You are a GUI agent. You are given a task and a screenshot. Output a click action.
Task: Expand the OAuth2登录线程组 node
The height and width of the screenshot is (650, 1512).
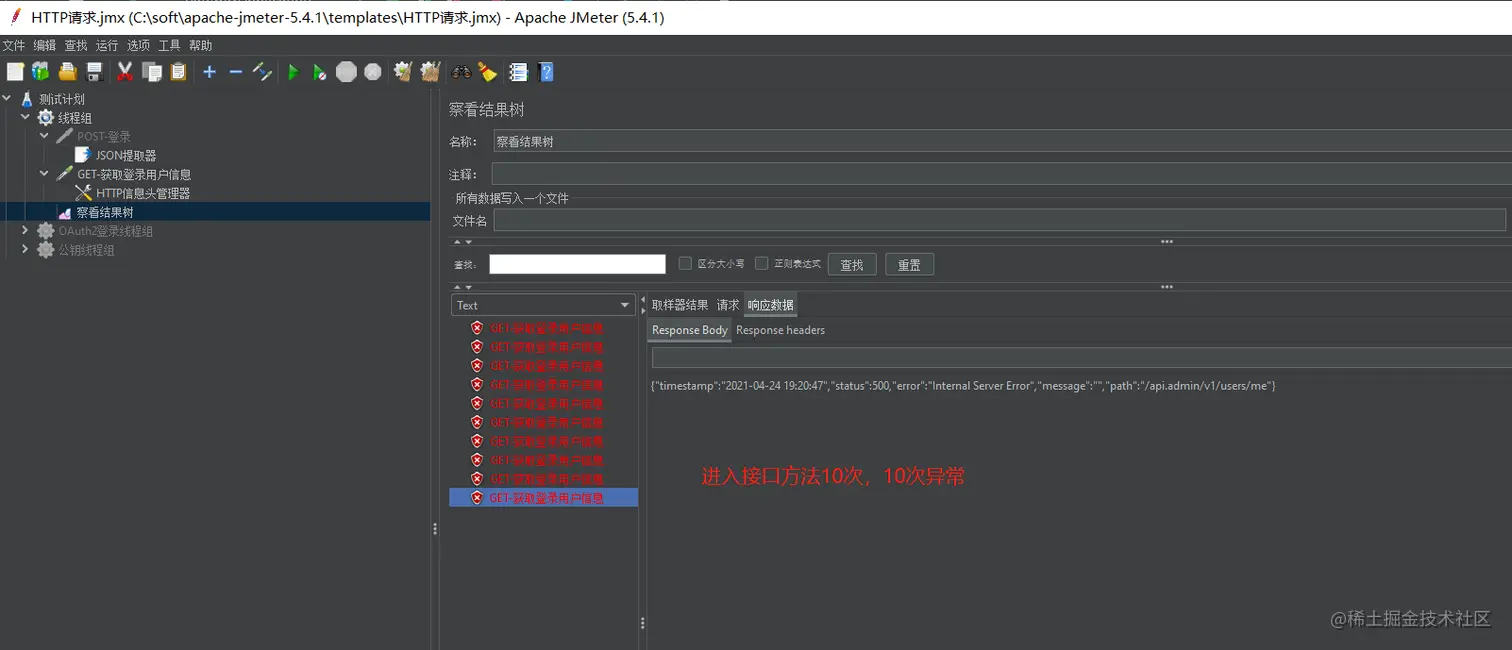click(x=25, y=230)
